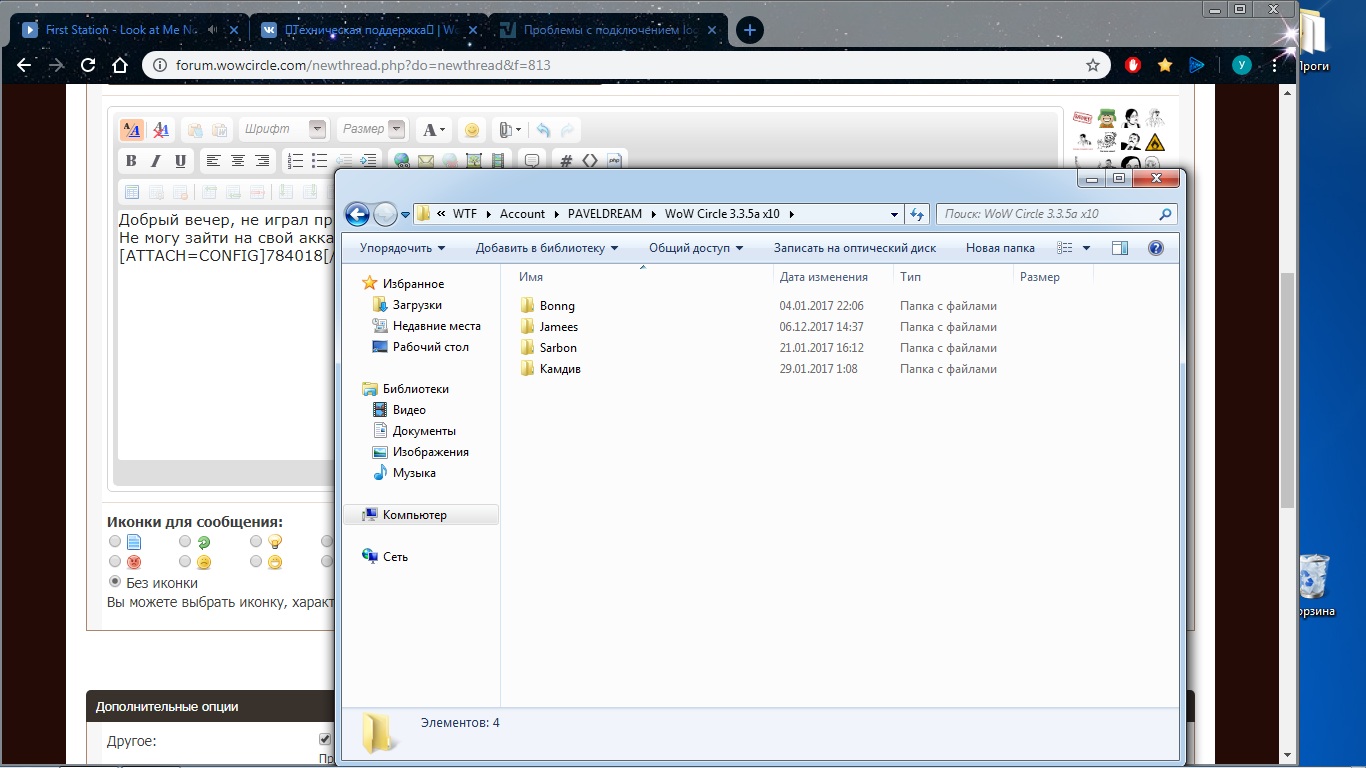Screen dimensions: 1366x768
Task: Click the undo arrow in the editor toolbar
Action: click(543, 130)
